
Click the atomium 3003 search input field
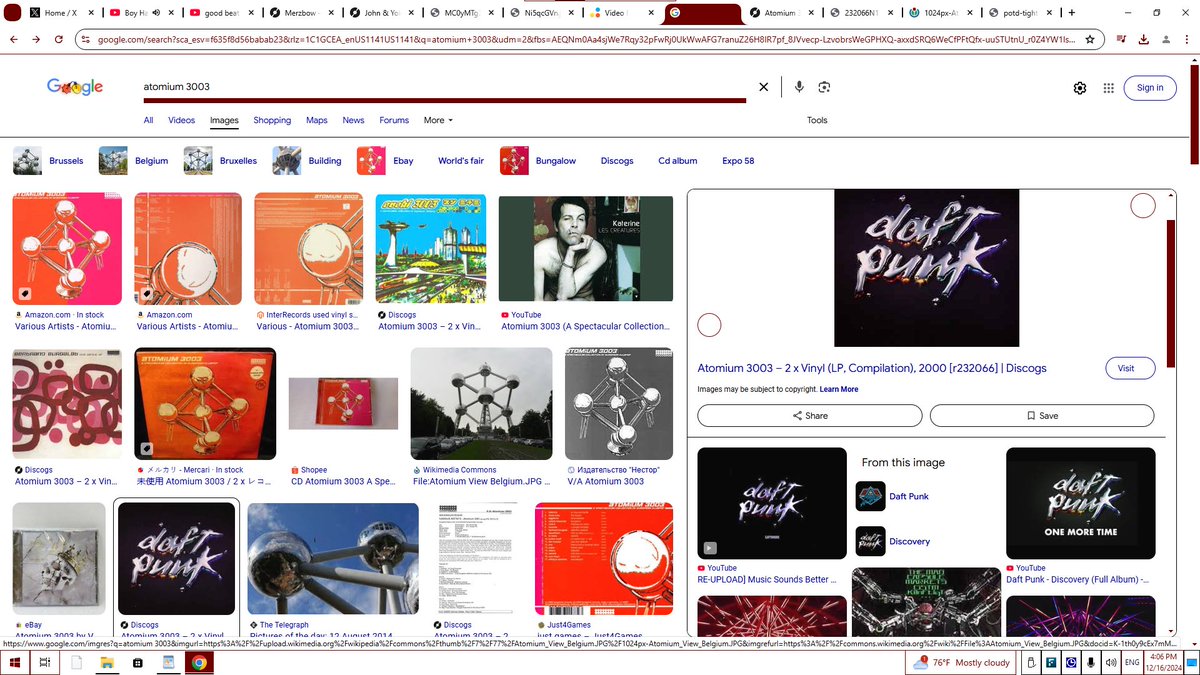444,87
